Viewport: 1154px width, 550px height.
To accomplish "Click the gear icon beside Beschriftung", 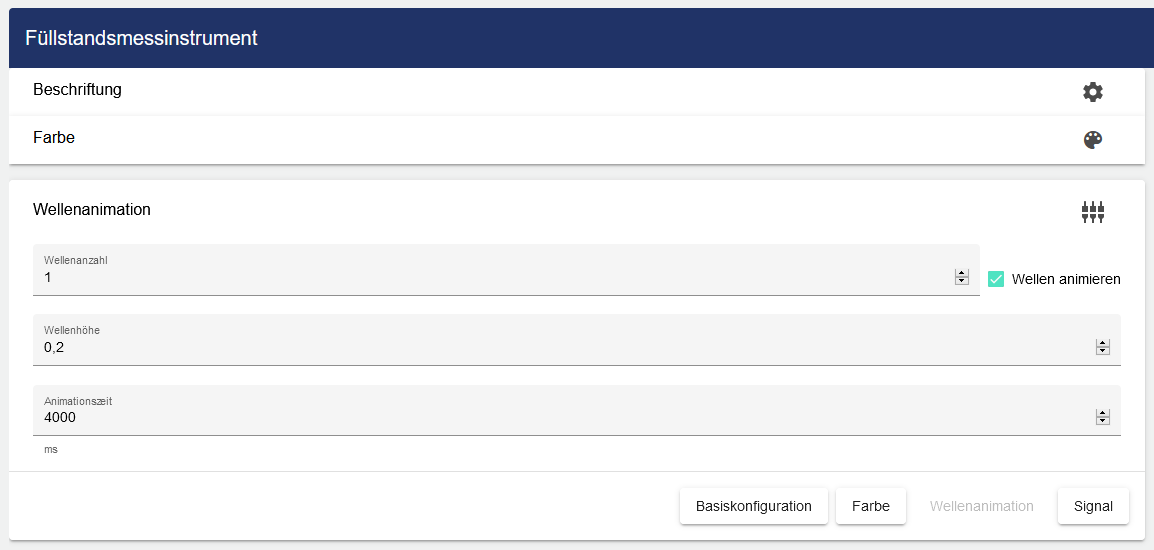I will (x=1093, y=92).
